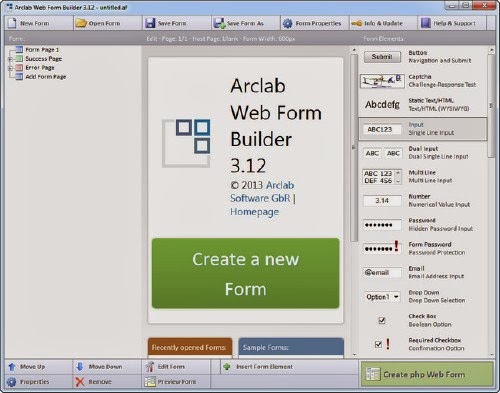
Task: Click the Create a new Form button
Action: point(245,273)
